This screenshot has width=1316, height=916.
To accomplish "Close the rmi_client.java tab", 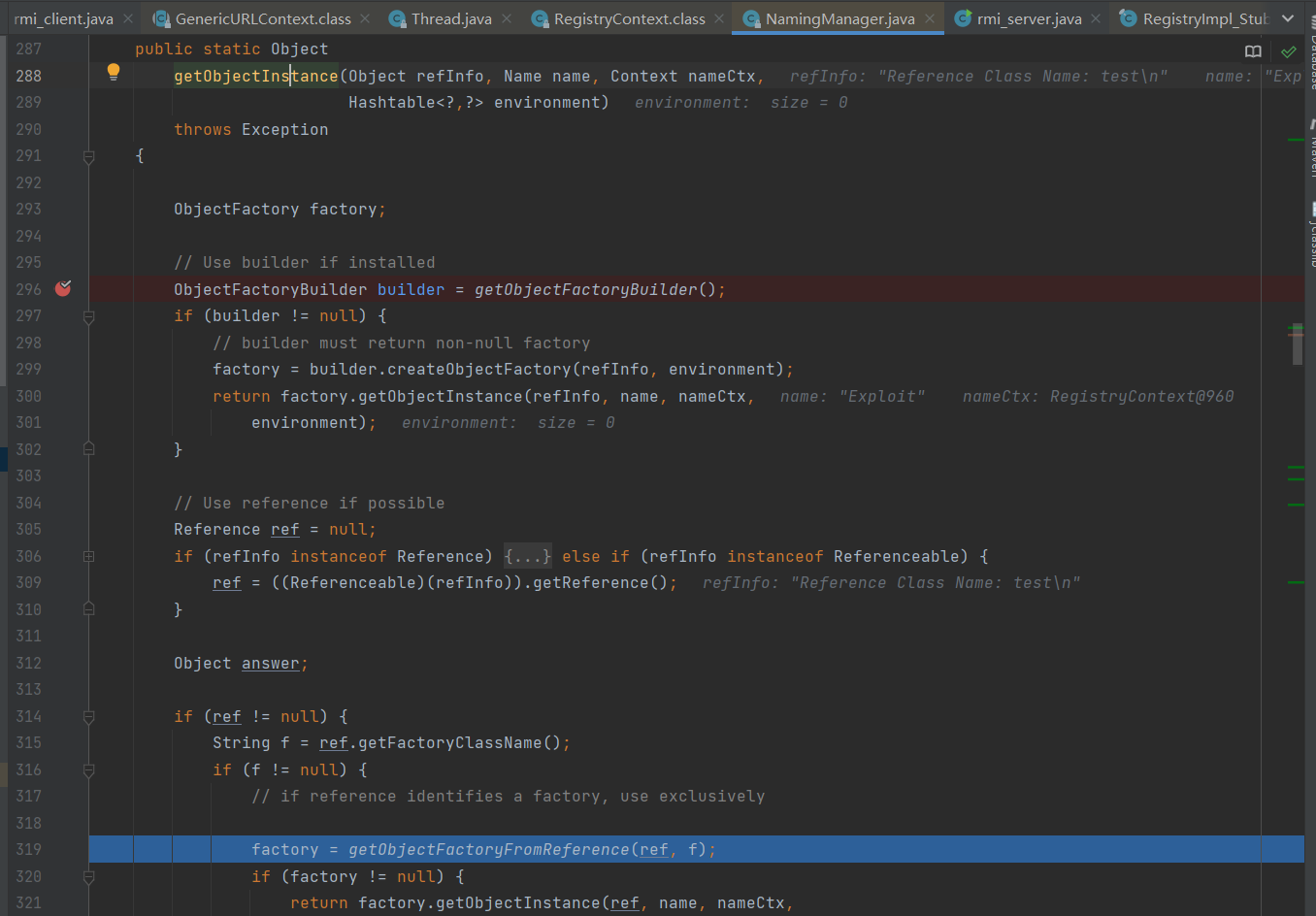I will click(x=128, y=18).
